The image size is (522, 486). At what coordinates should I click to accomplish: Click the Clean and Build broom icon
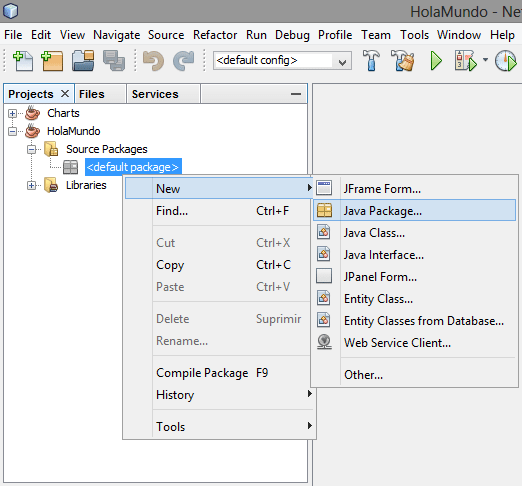point(403,60)
